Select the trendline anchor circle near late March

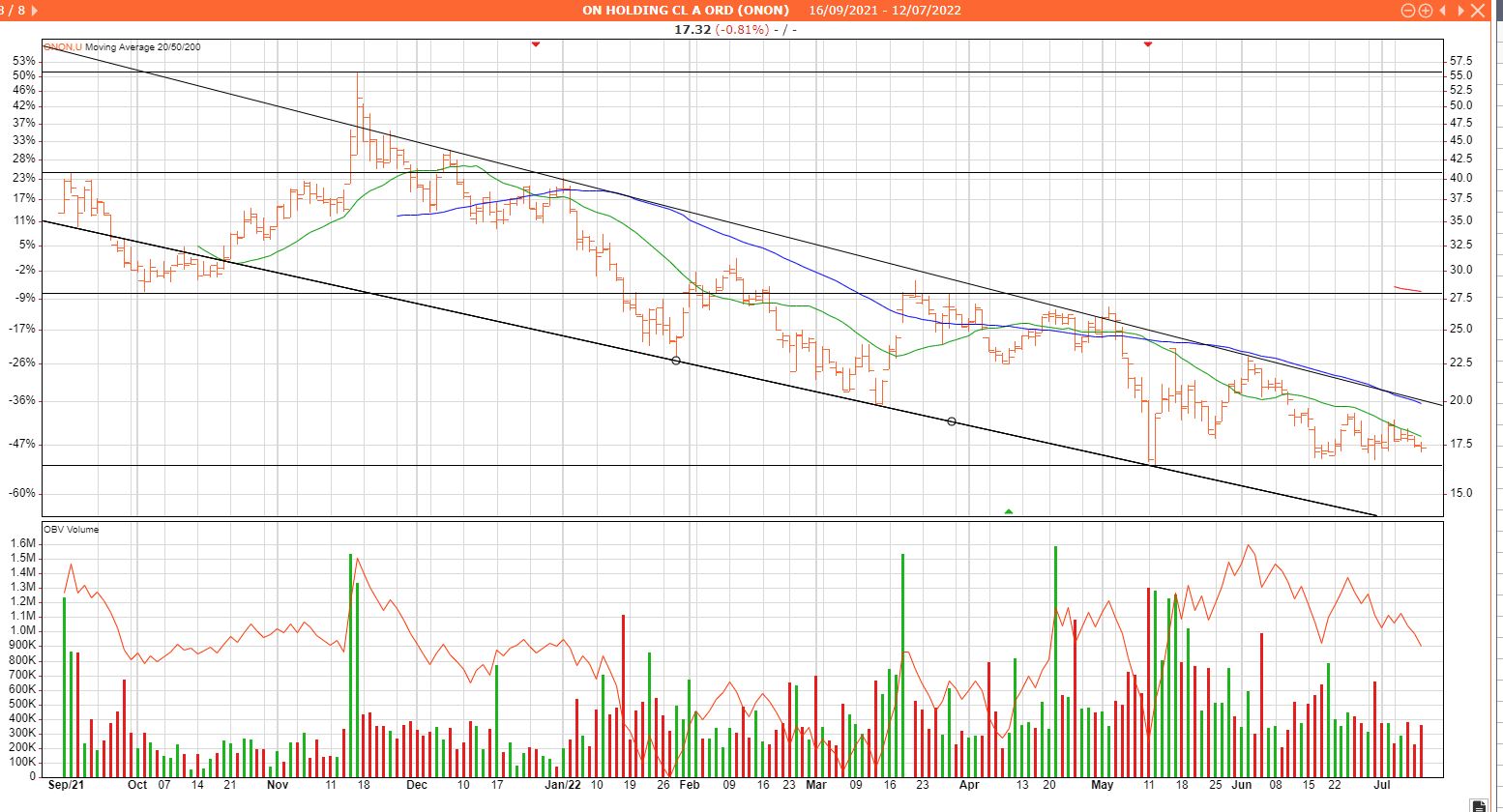(x=952, y=421)
